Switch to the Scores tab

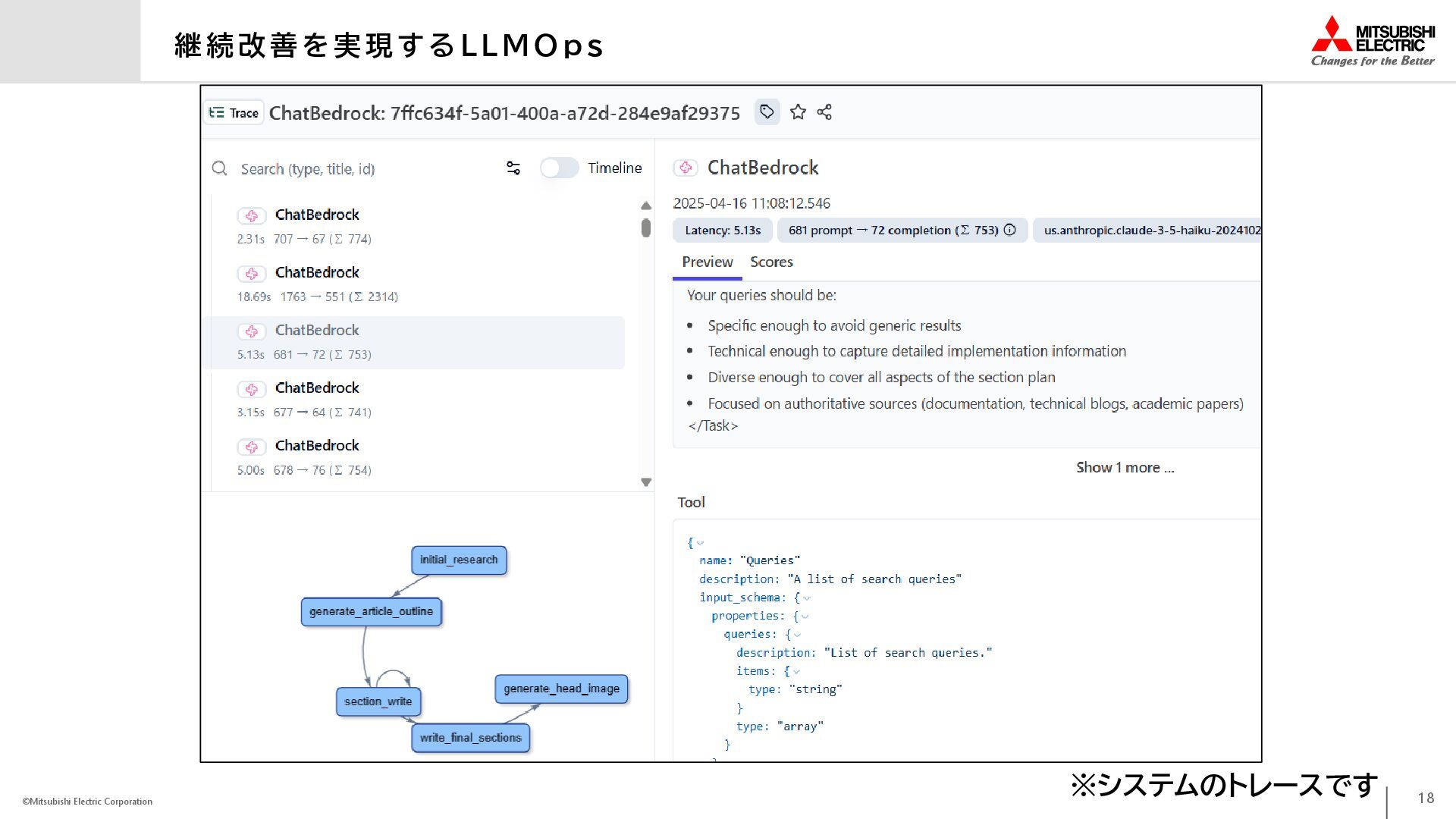771,262
